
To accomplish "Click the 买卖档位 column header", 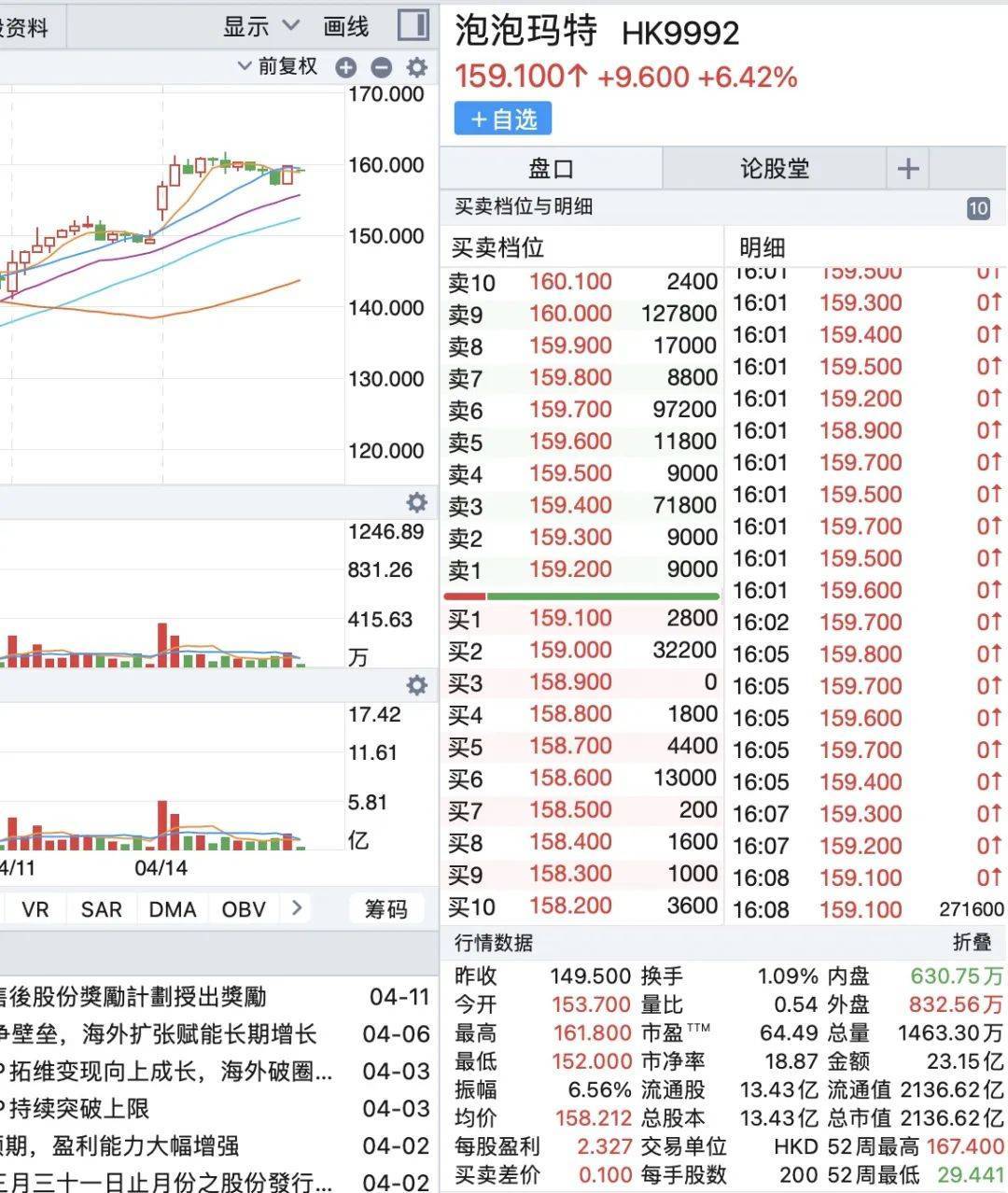I will point(498,247).
